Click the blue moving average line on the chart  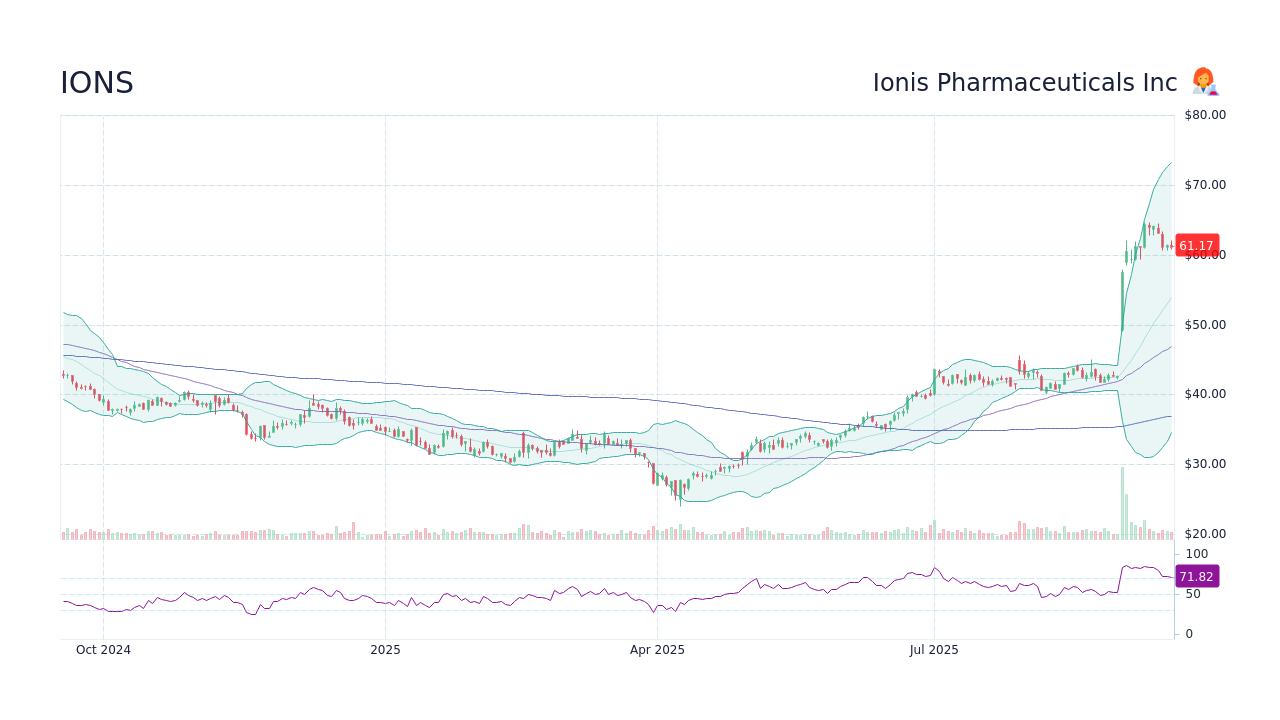click(500, 390)
